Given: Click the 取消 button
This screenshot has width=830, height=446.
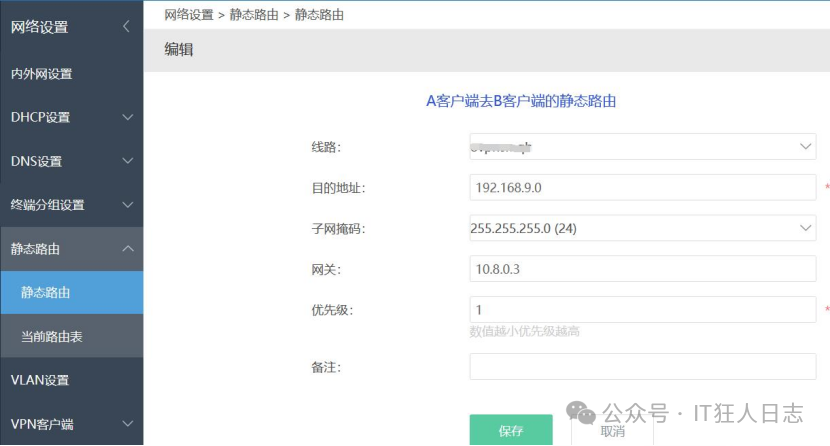Looking at the screenshot, I should [612, 431].
